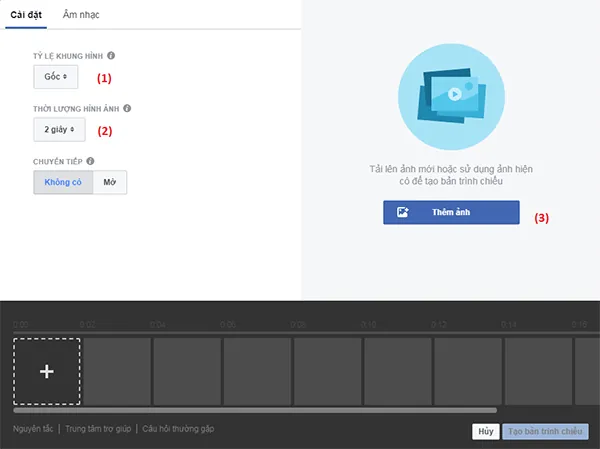Click the slideshow illustration in the circle
This screenshot has width=600, height=449.
[x=451, y=96]
